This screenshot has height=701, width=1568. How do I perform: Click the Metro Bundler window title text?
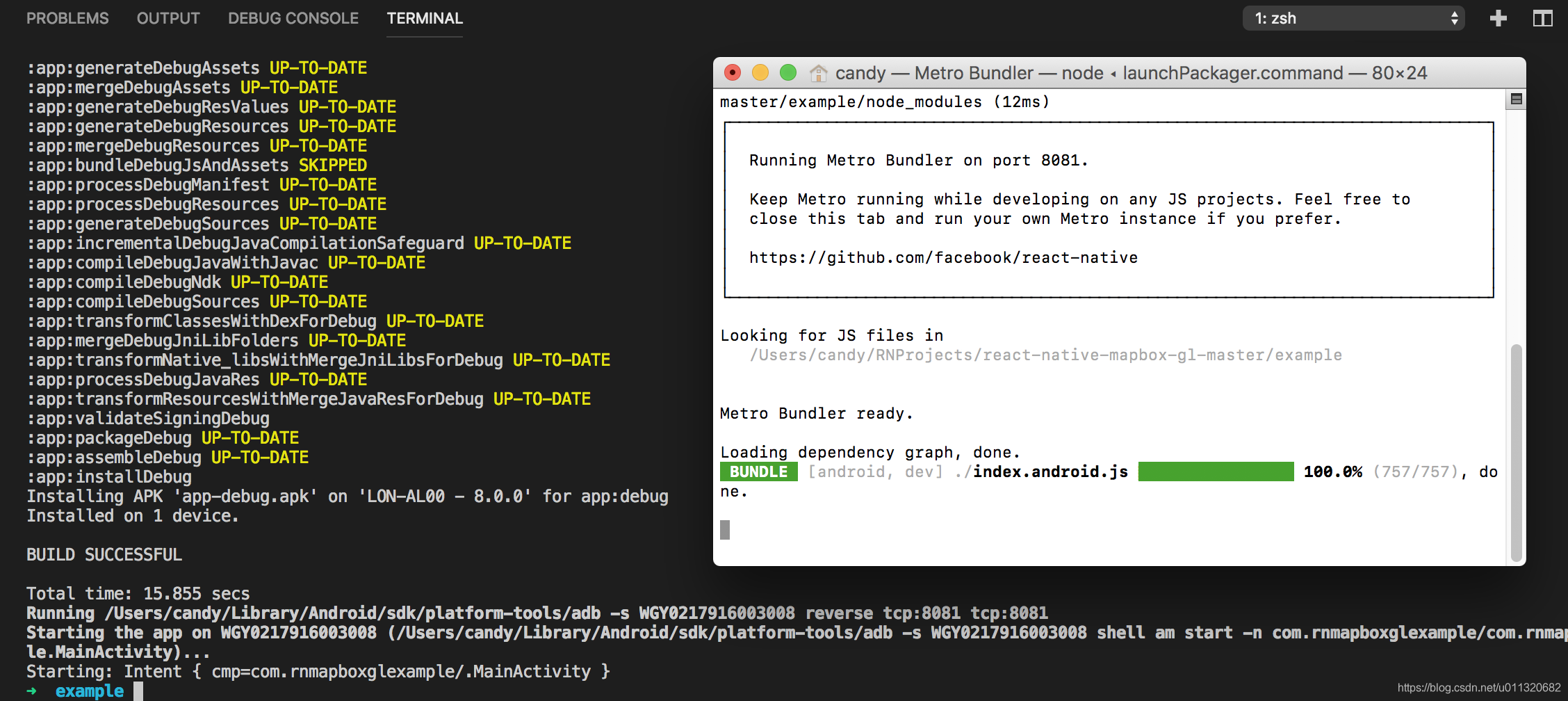click(x=1131, y=73)
